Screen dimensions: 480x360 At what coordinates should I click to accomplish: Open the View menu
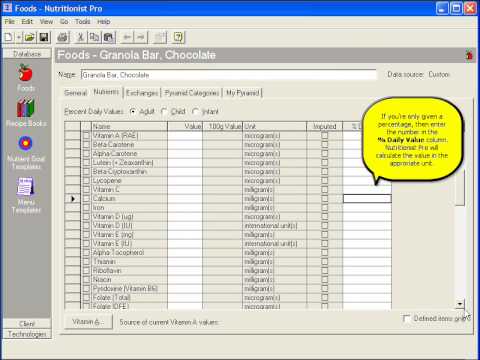point(46,22)
